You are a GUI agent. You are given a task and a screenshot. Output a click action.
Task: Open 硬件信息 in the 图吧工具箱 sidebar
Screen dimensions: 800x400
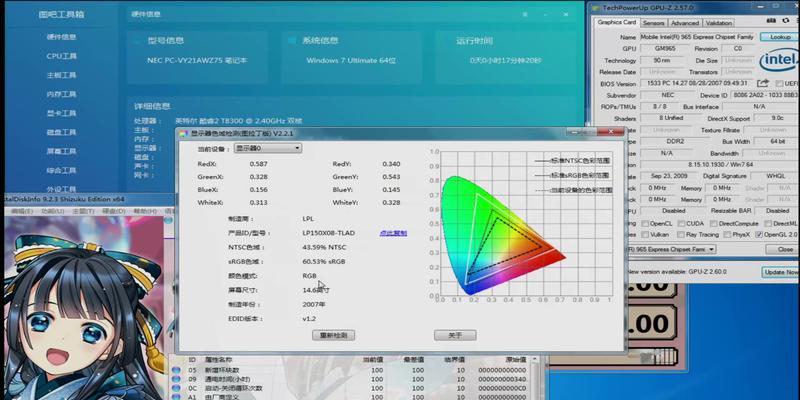click(x=61, y=37)
